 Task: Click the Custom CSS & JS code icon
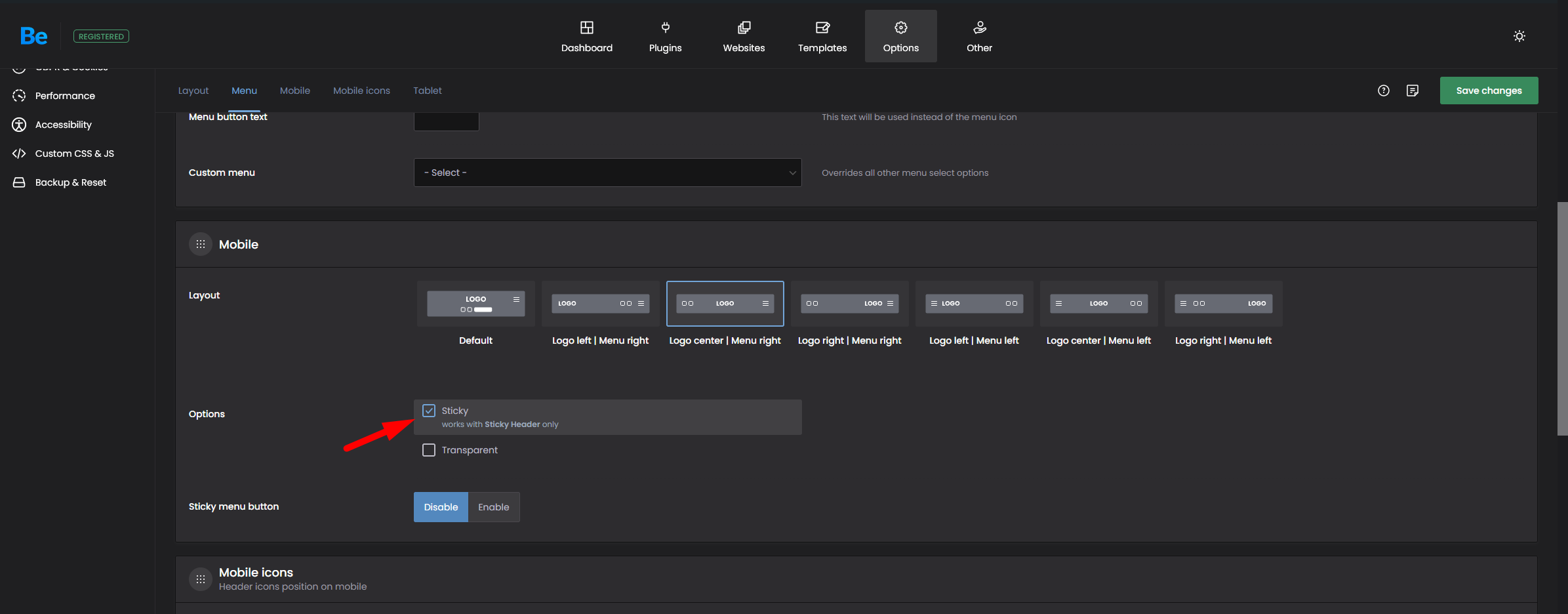tap(19, 153)
